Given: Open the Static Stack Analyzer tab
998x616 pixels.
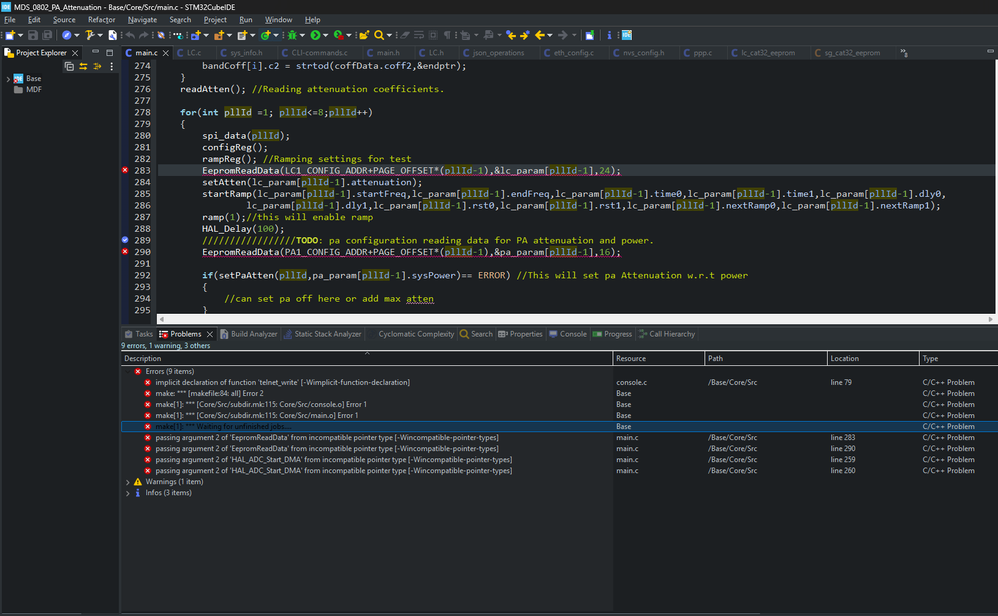Looking at the screenshot, I should [322, 334].
